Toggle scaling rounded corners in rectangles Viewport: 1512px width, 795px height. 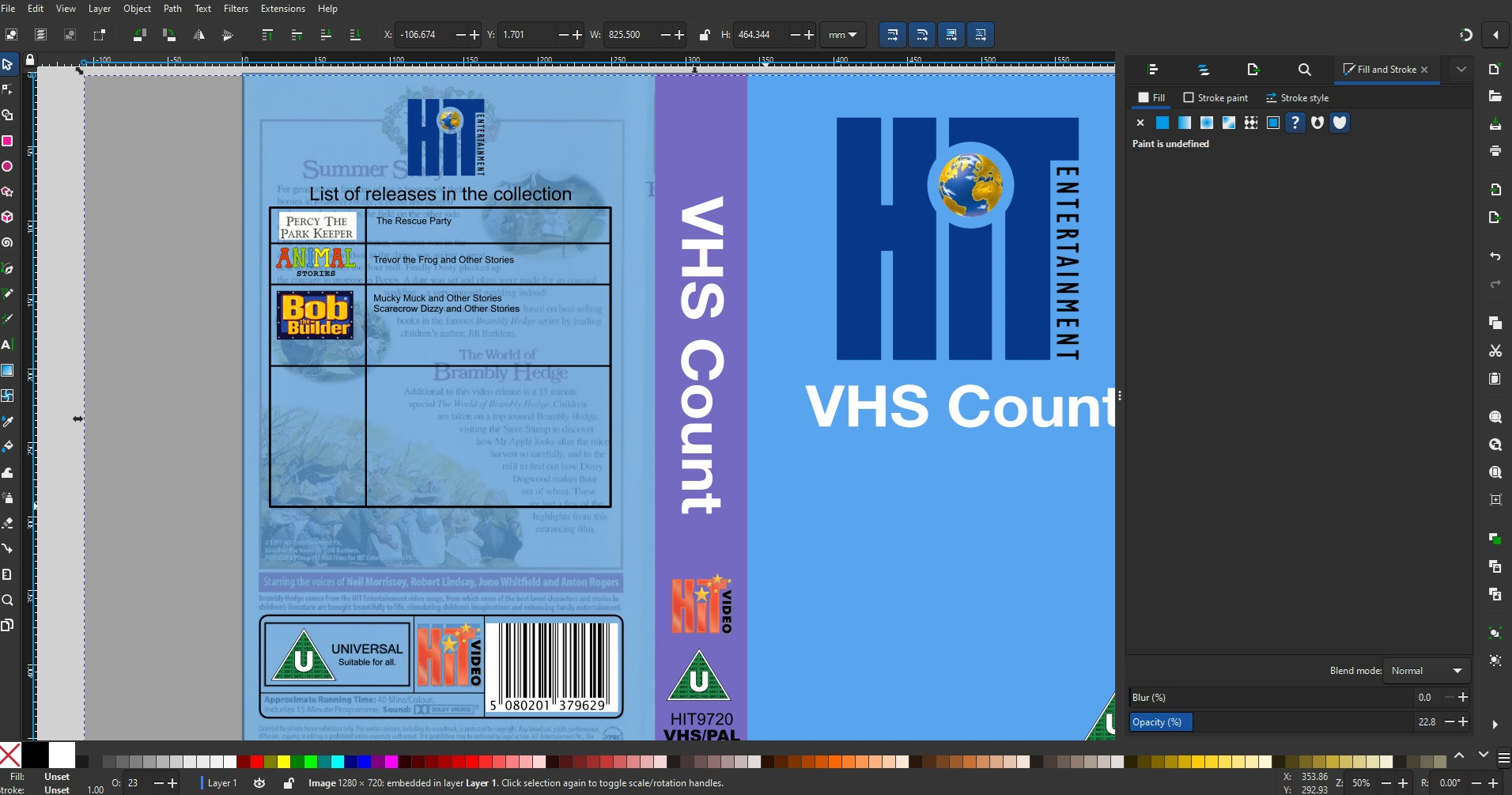click(921, 35)
